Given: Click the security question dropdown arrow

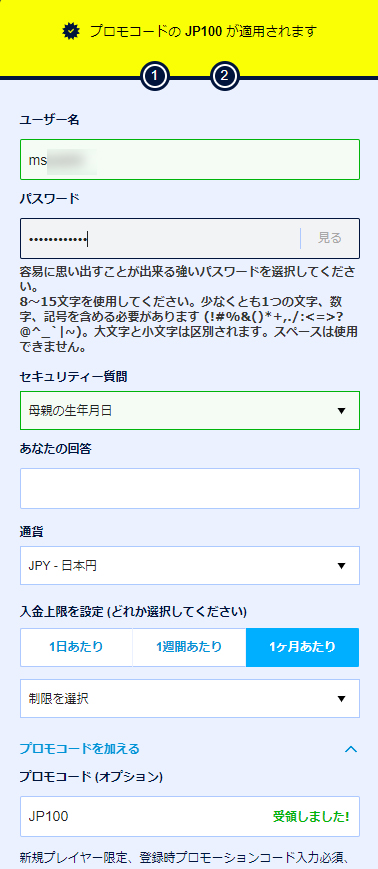Looking at the screenshot, I should (x=341, y=411).
